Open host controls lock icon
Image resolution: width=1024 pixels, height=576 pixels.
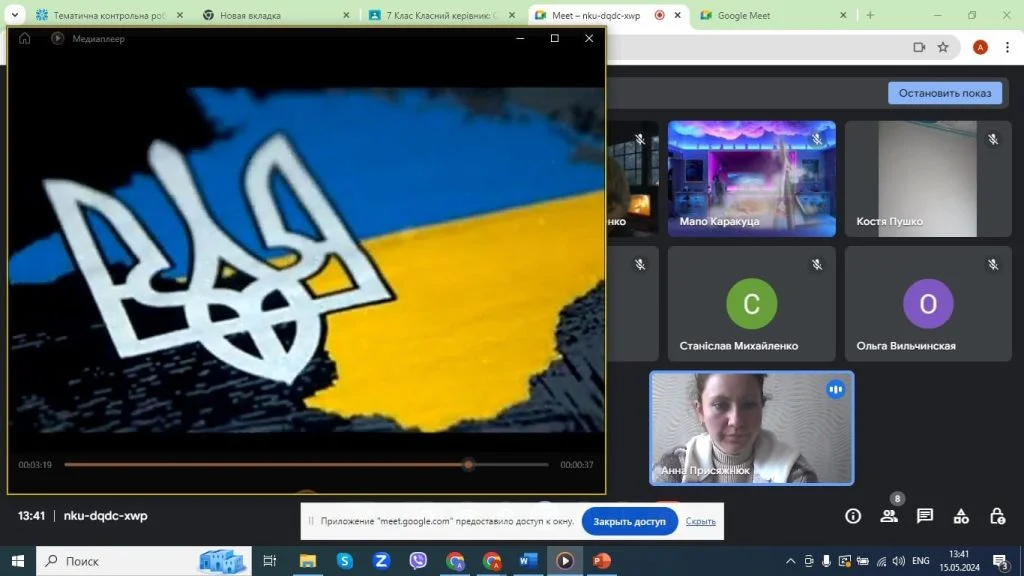pos(997,516)
